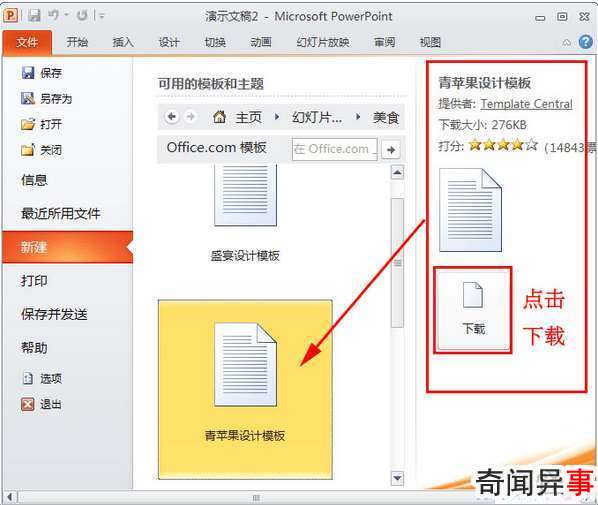Click the Back arrow in template navigation
Viewport: 598px width, 505px height.
[x=172, y=116]
